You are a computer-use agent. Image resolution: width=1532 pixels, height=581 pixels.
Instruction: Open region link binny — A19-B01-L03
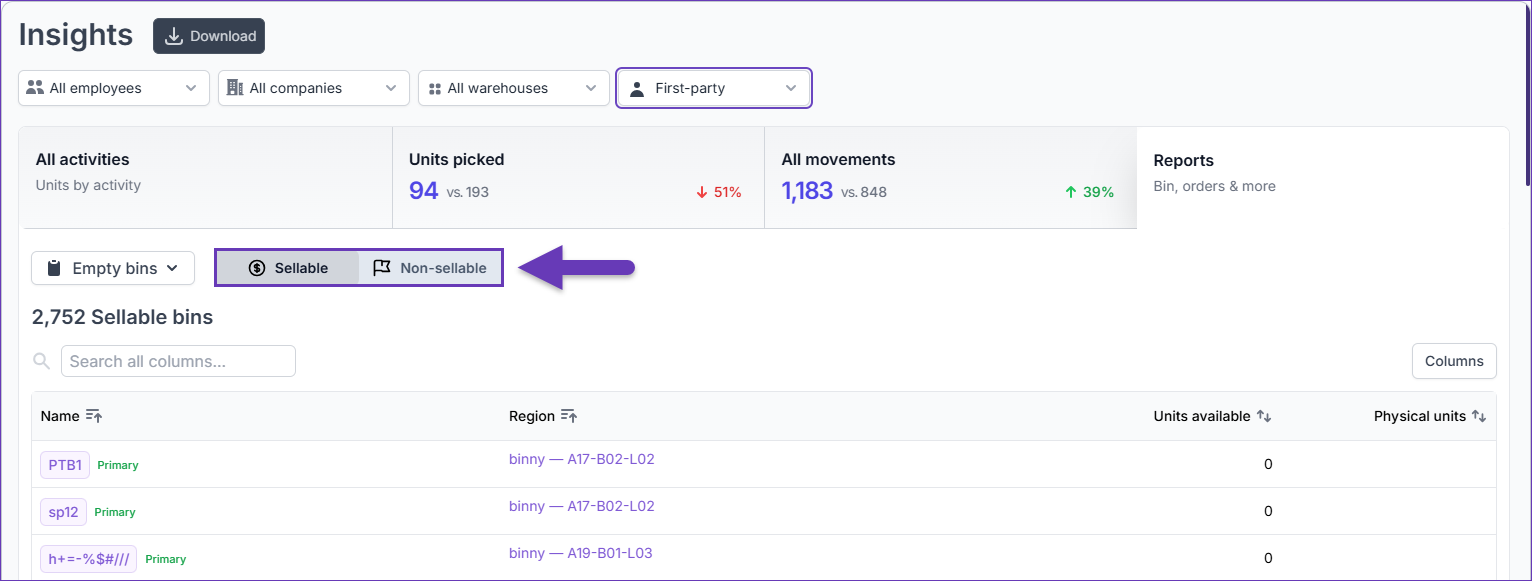click(x=581, y=553)
